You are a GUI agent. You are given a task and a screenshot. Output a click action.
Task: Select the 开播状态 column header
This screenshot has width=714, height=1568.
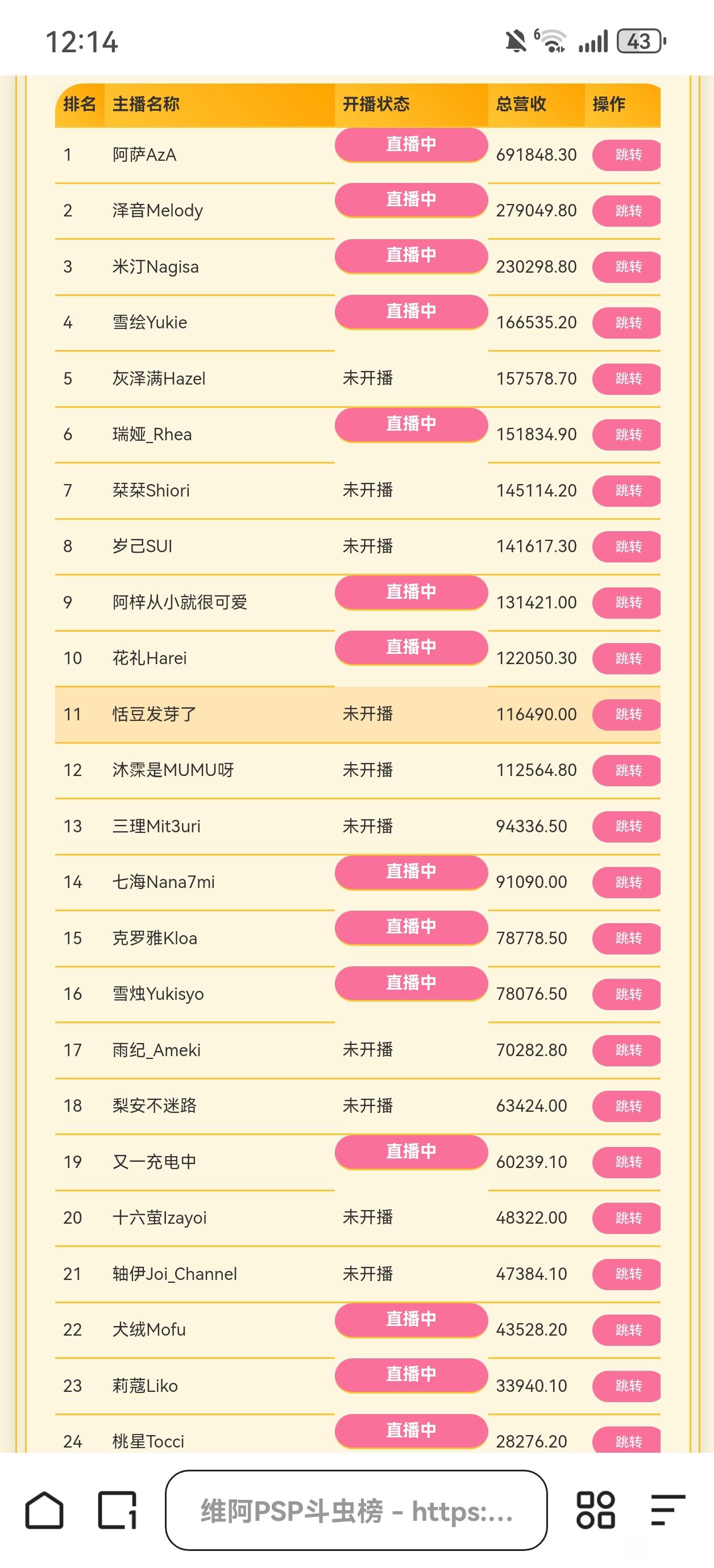376,104
